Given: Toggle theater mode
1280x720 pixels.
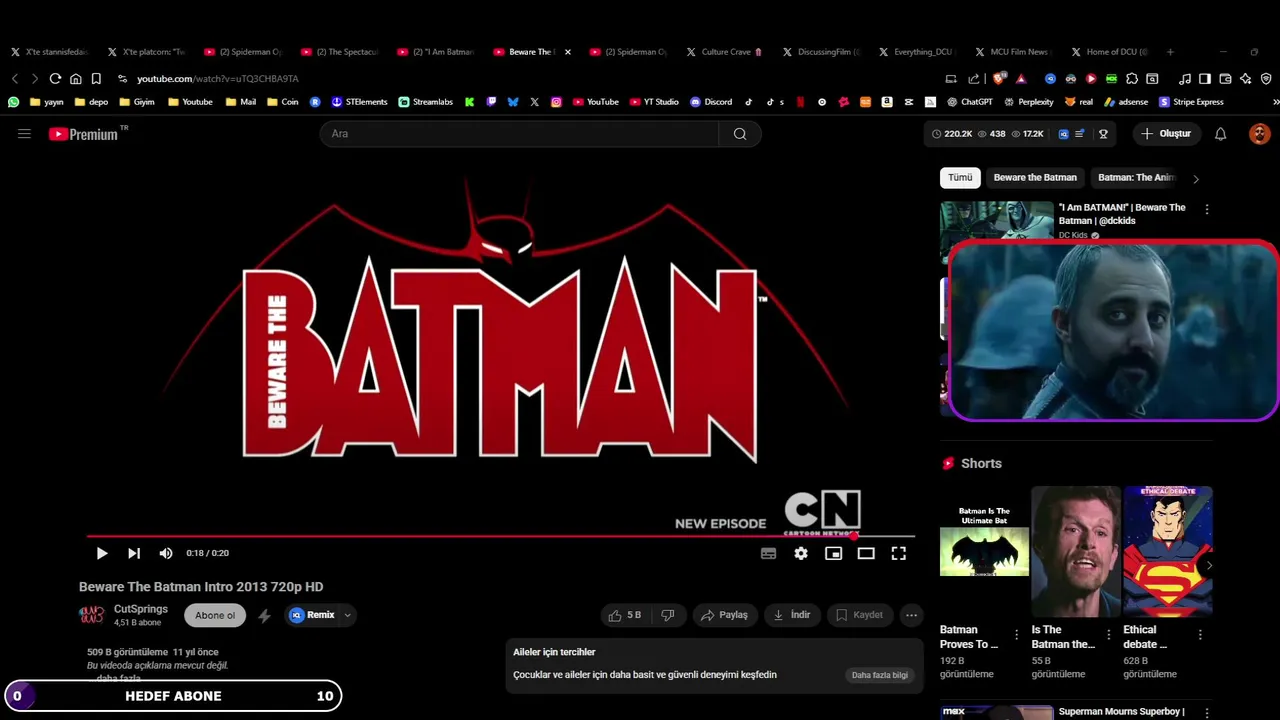Looking at the screenshot, I should [866, 553].
